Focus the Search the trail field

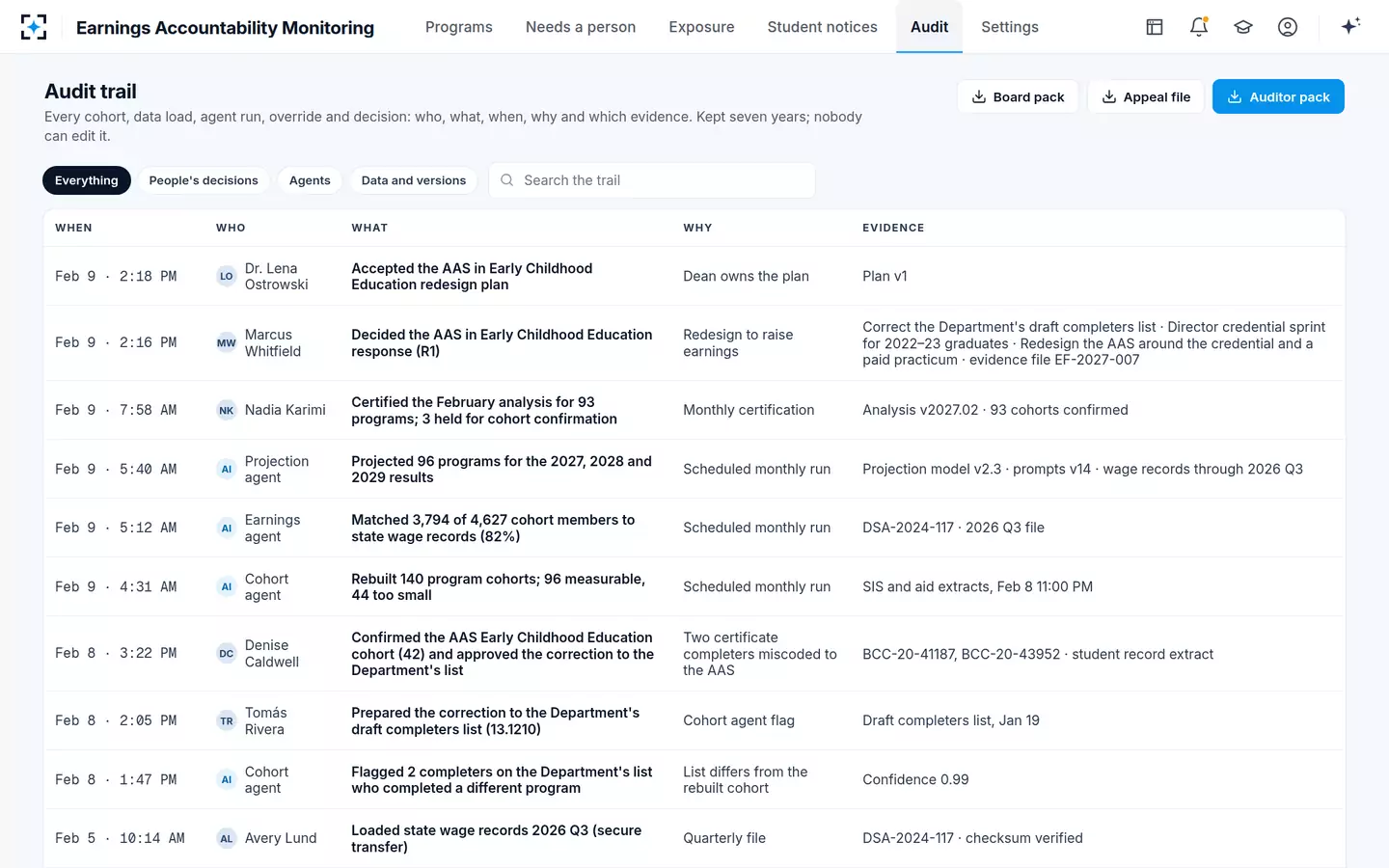(x=652, y=180)
